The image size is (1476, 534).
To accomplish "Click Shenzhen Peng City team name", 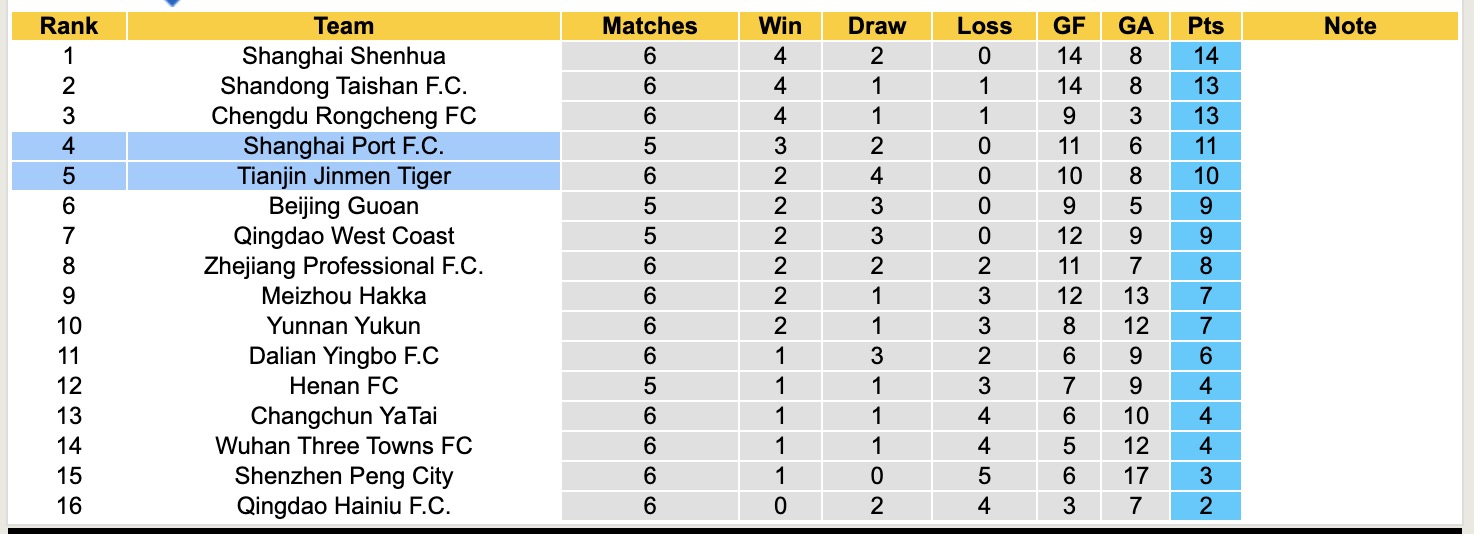I will pos(343,476).
